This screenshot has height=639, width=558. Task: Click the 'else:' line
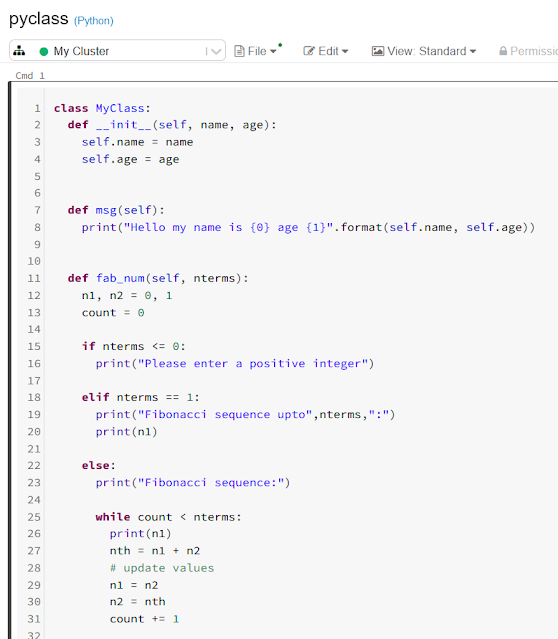pos(99,465)
